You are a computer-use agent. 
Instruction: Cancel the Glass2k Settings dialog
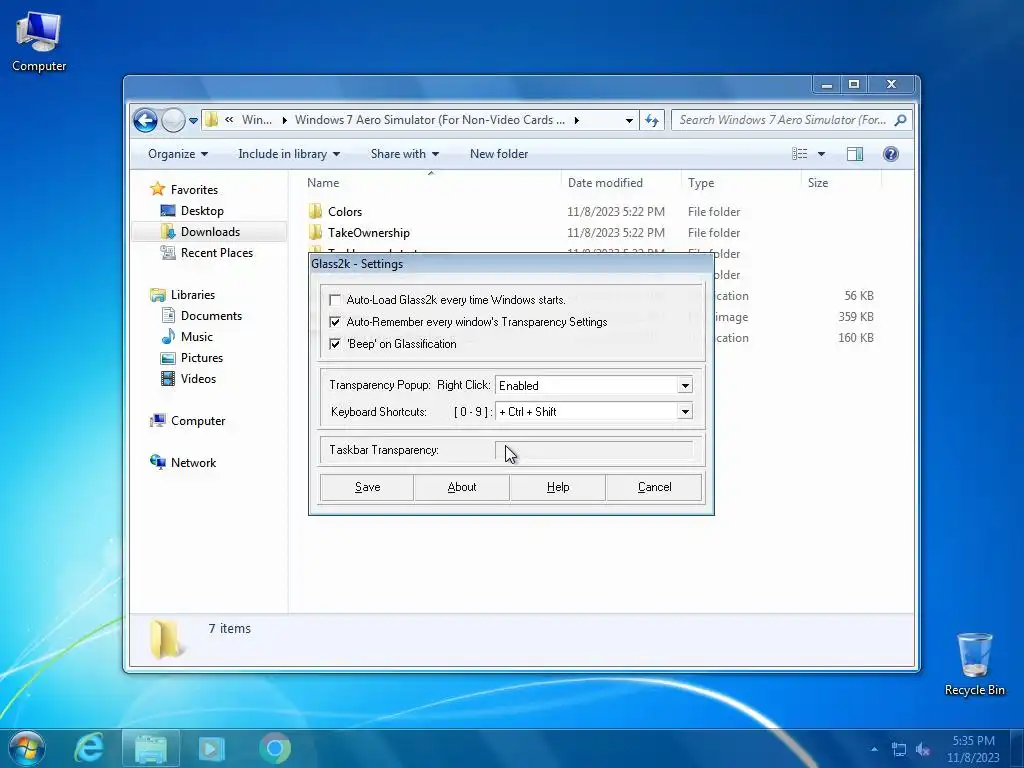[654, 487]
